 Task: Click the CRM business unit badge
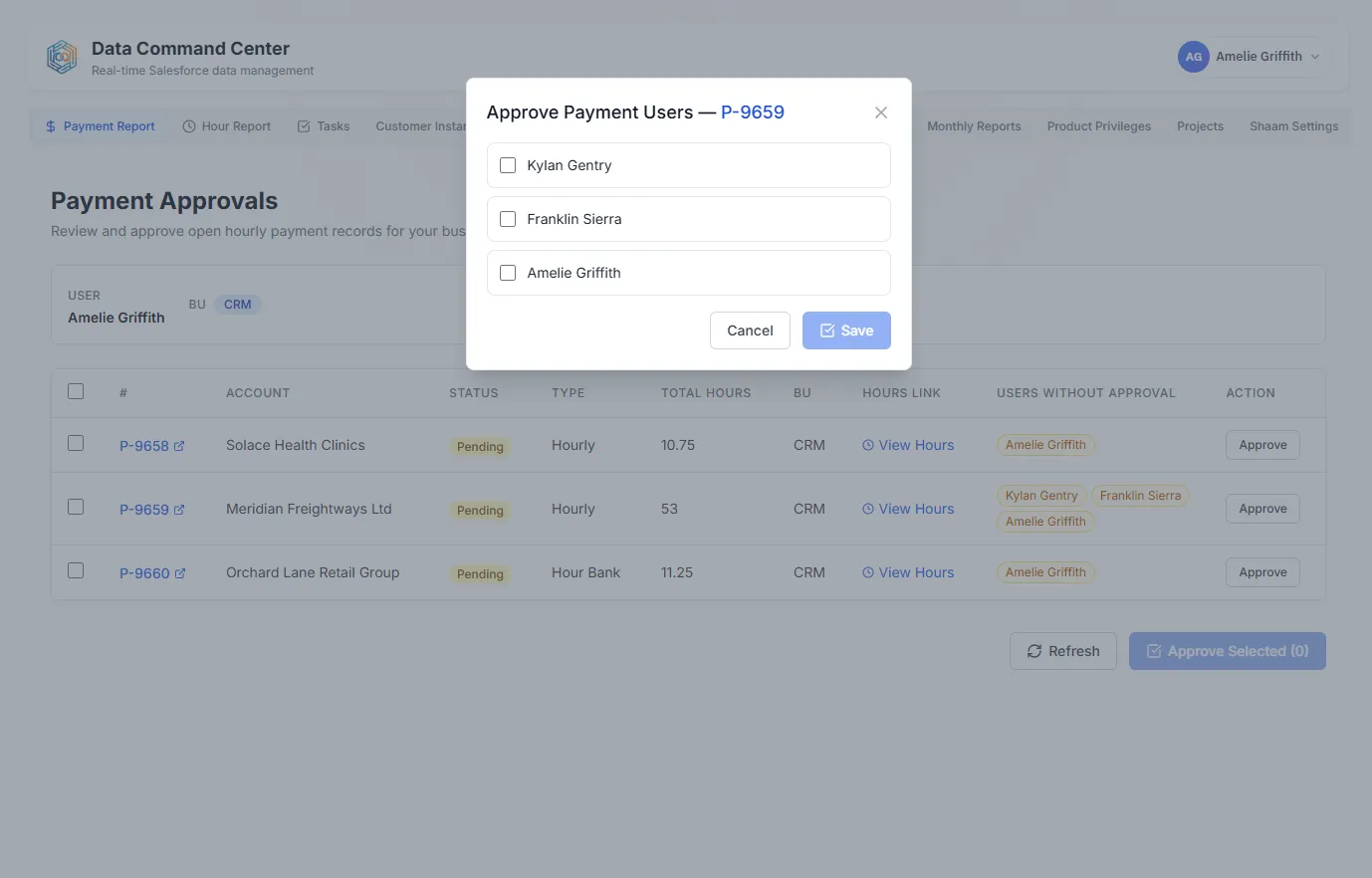238,305
